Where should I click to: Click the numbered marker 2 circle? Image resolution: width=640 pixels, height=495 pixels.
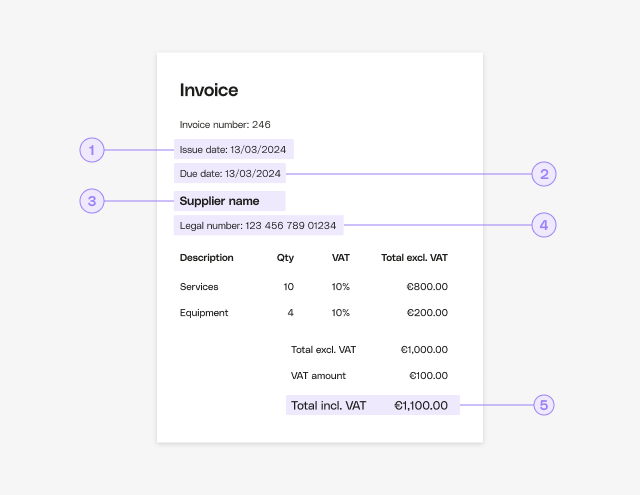point(543,174)
